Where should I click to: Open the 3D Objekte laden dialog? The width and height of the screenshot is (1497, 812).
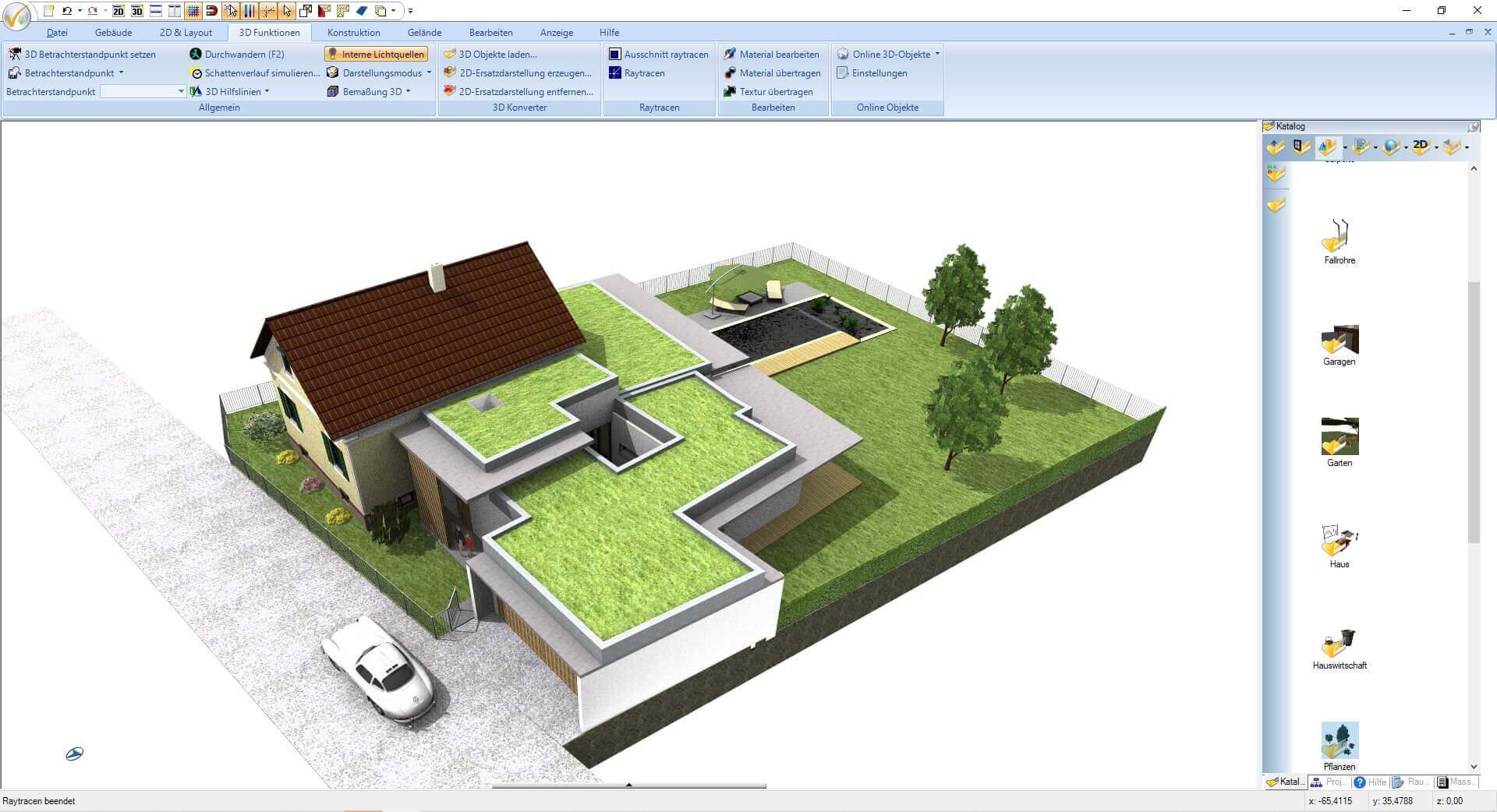(x=497, y=54)
